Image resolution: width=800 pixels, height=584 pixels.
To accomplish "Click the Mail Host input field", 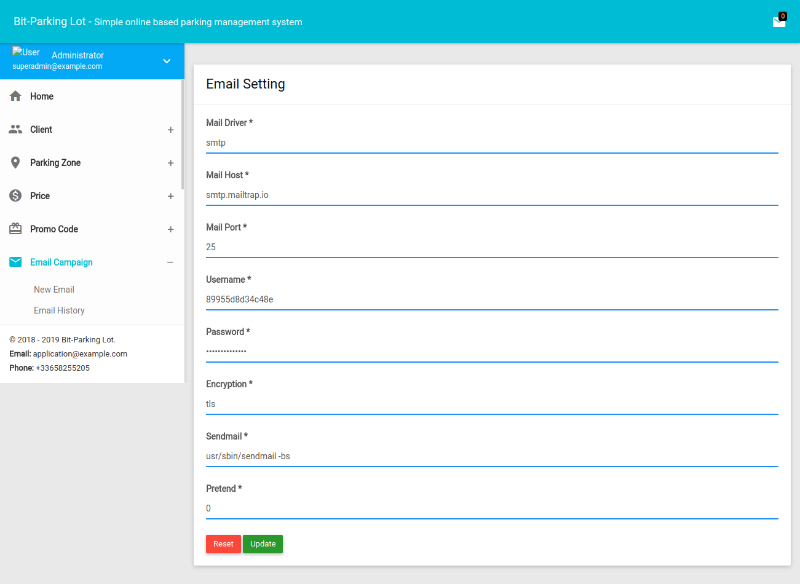I will 491,195.
